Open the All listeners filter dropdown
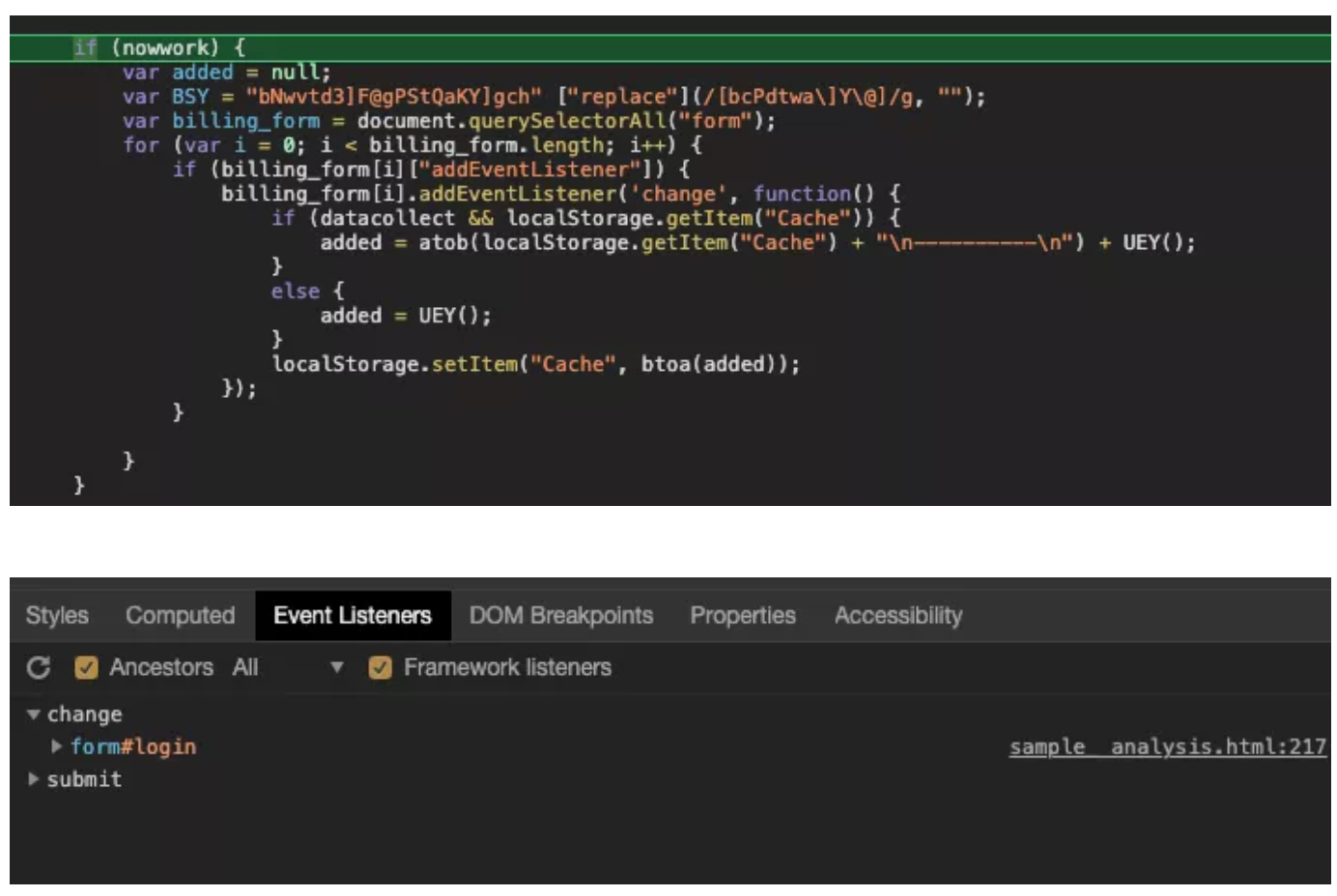 288,667
